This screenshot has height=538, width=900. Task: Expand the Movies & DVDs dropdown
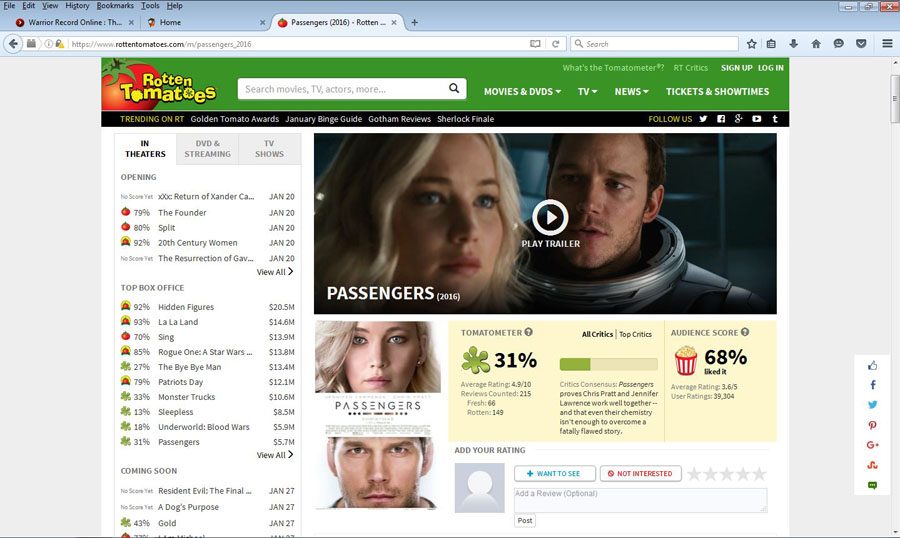522,91
